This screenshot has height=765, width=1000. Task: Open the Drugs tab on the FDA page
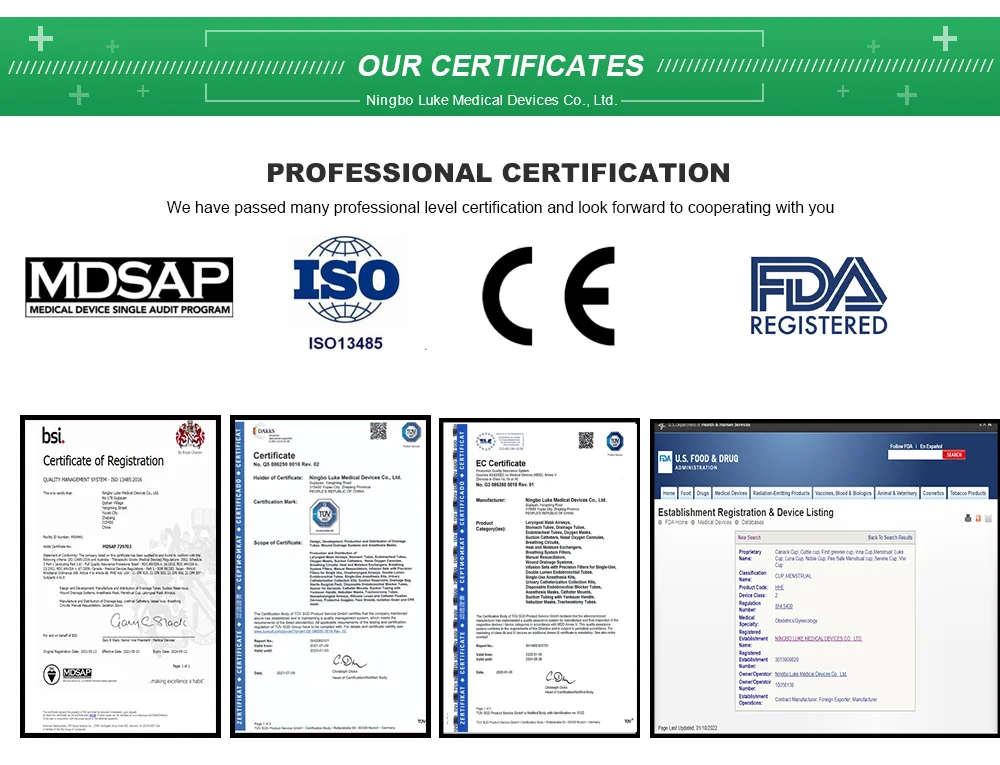[x=703, y=493]
